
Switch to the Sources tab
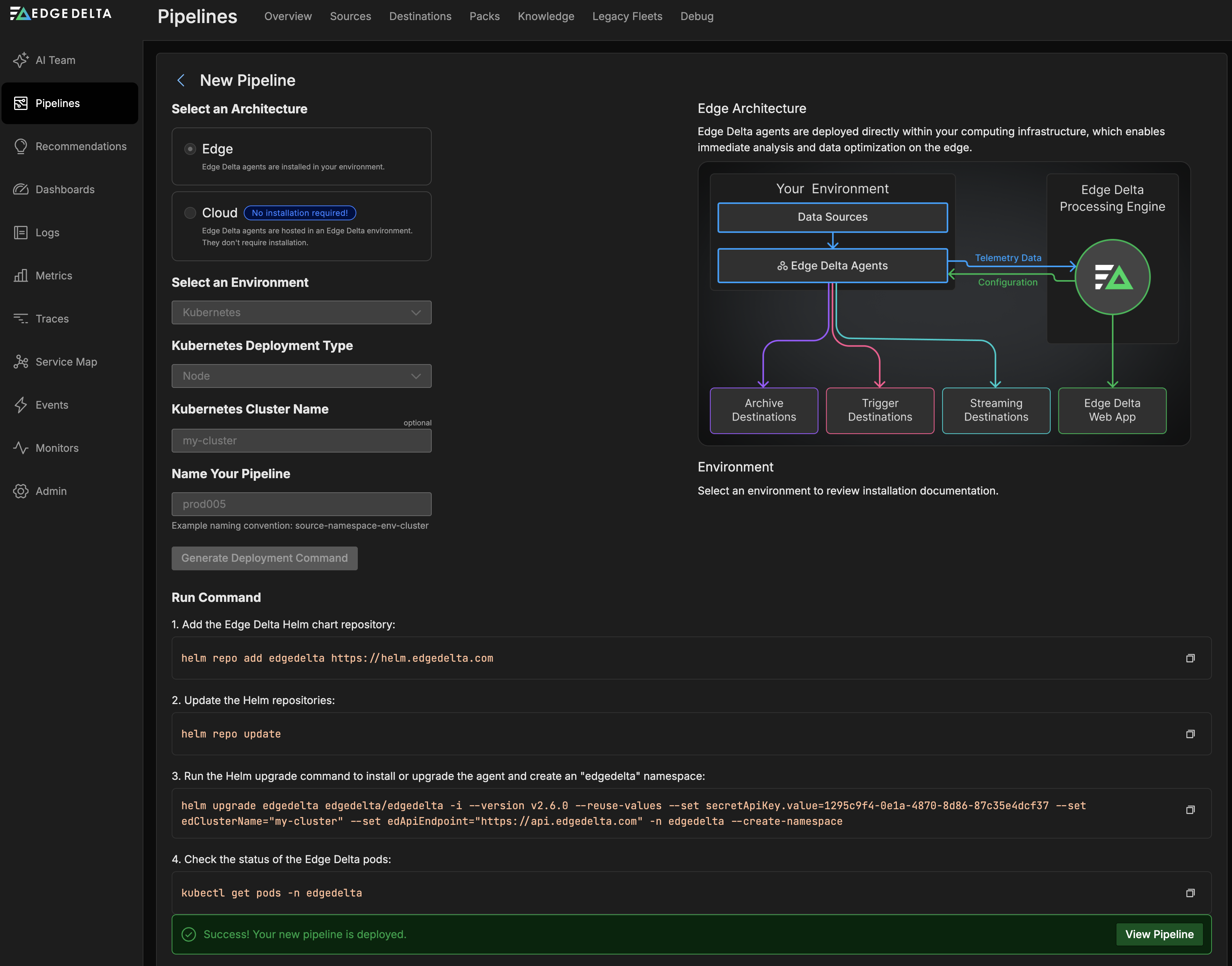pyautogui.click(x=350, y=16)
